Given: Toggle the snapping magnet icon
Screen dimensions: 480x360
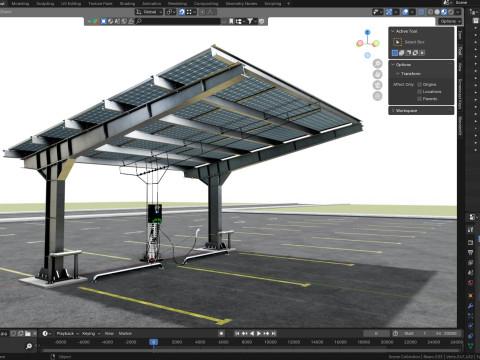Looking at the screenshot, I should coord(182,12).
